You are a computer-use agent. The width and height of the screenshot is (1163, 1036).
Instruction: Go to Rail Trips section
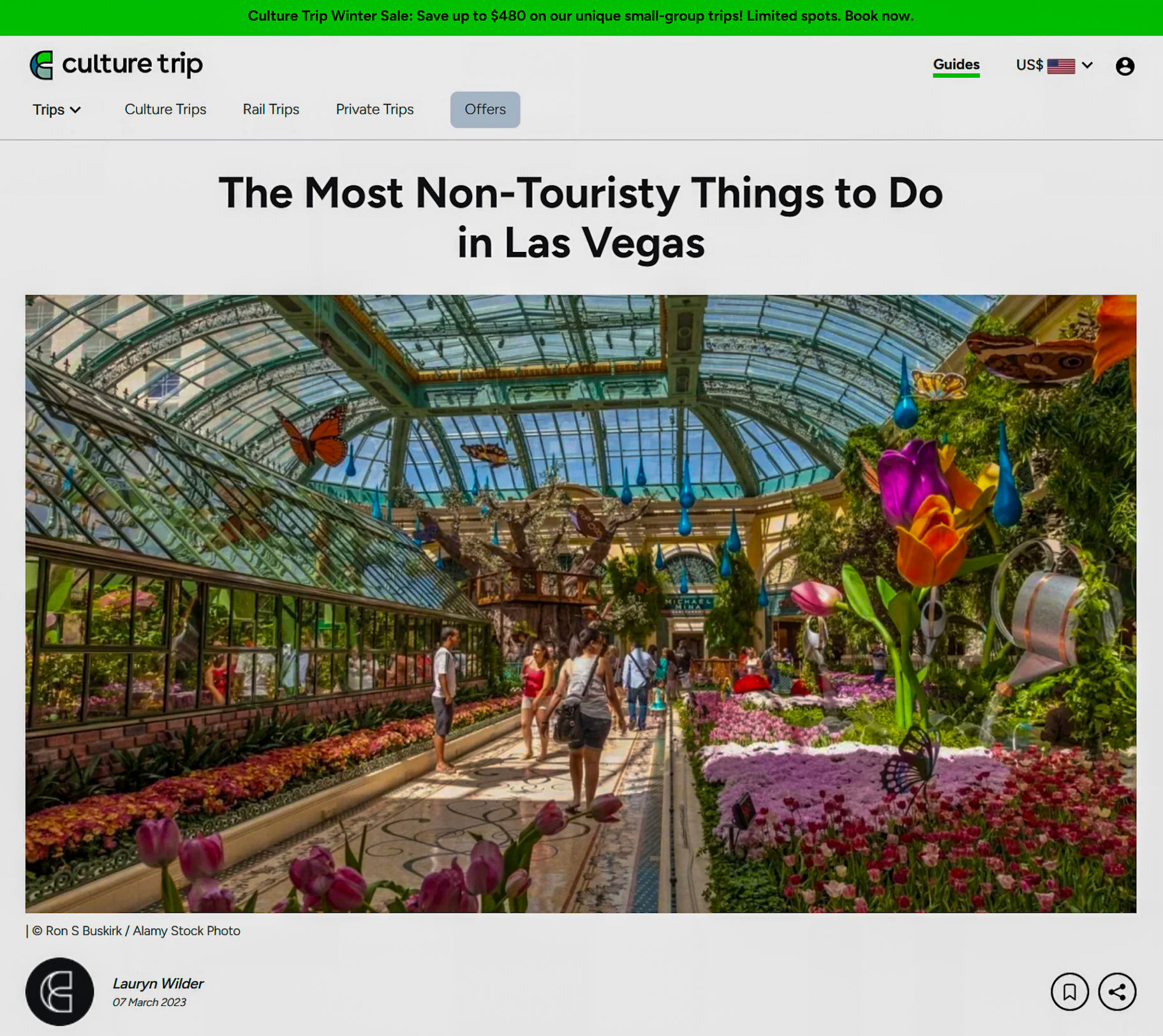point(271,109)
